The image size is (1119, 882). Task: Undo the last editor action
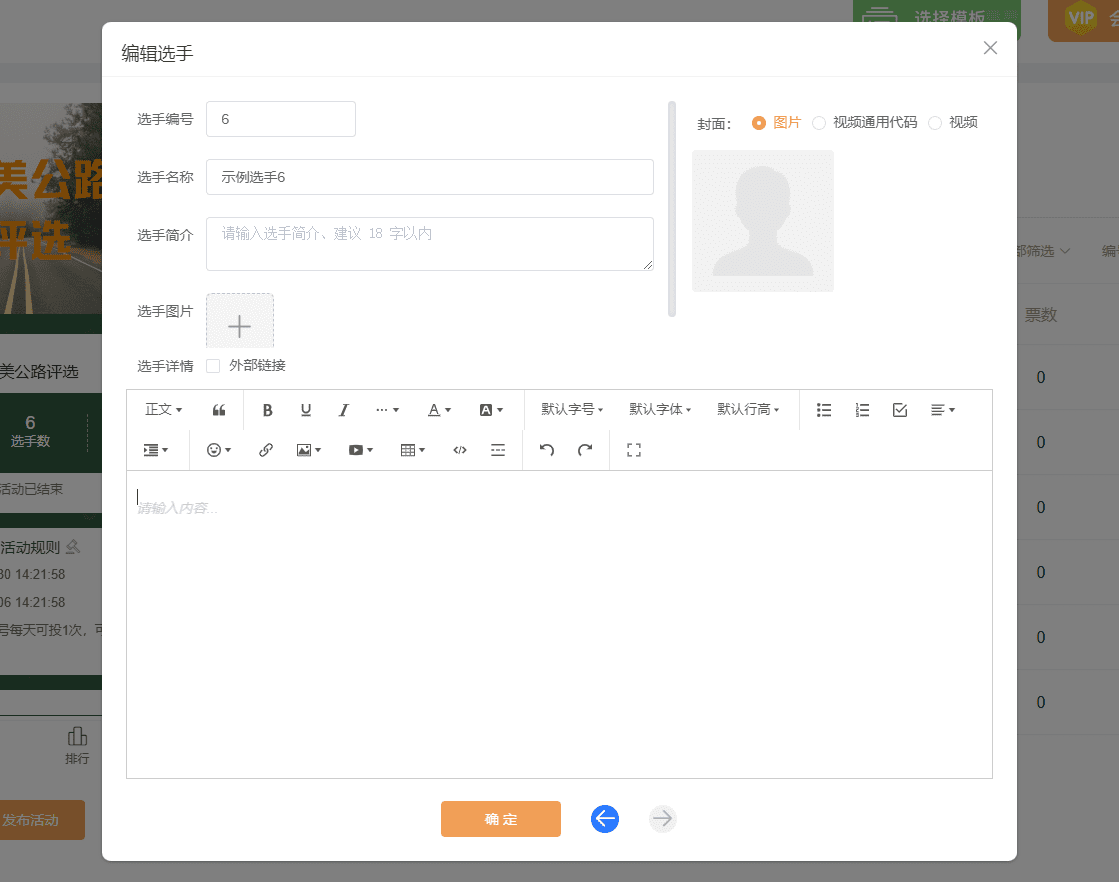click(x=546, y=449)
